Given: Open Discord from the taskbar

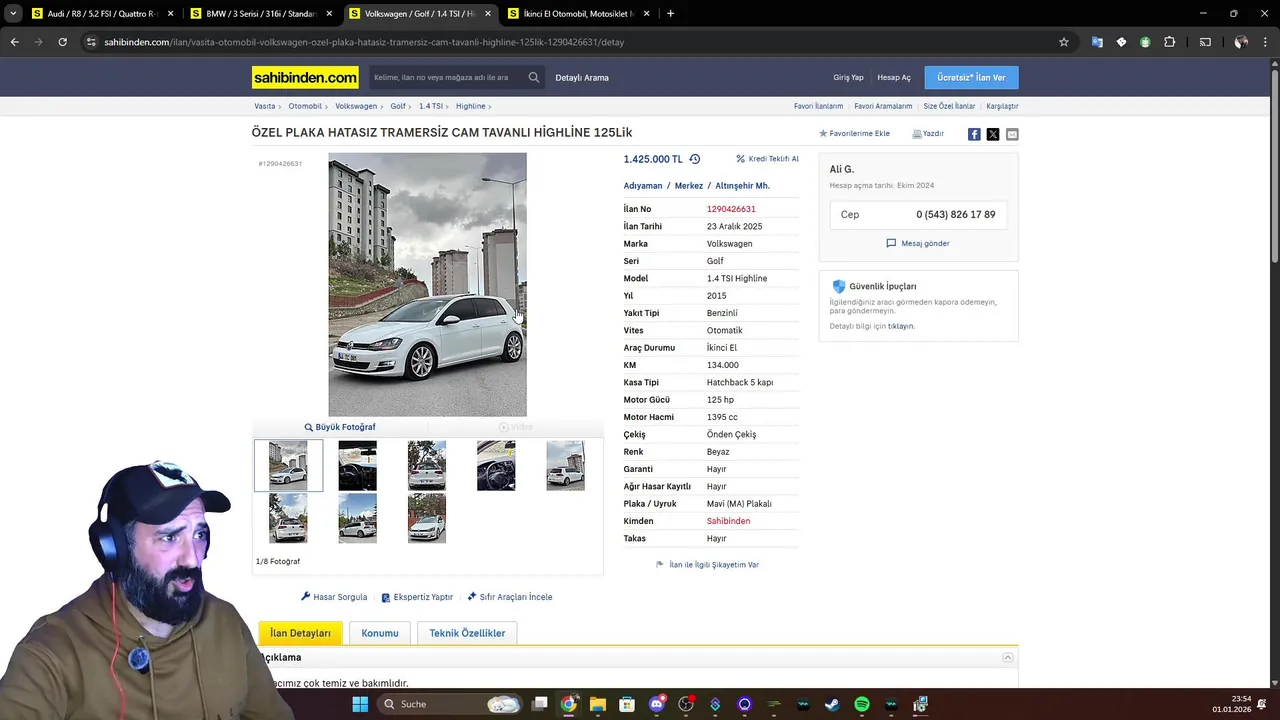Looking at the screenshot, I should 656,704.
